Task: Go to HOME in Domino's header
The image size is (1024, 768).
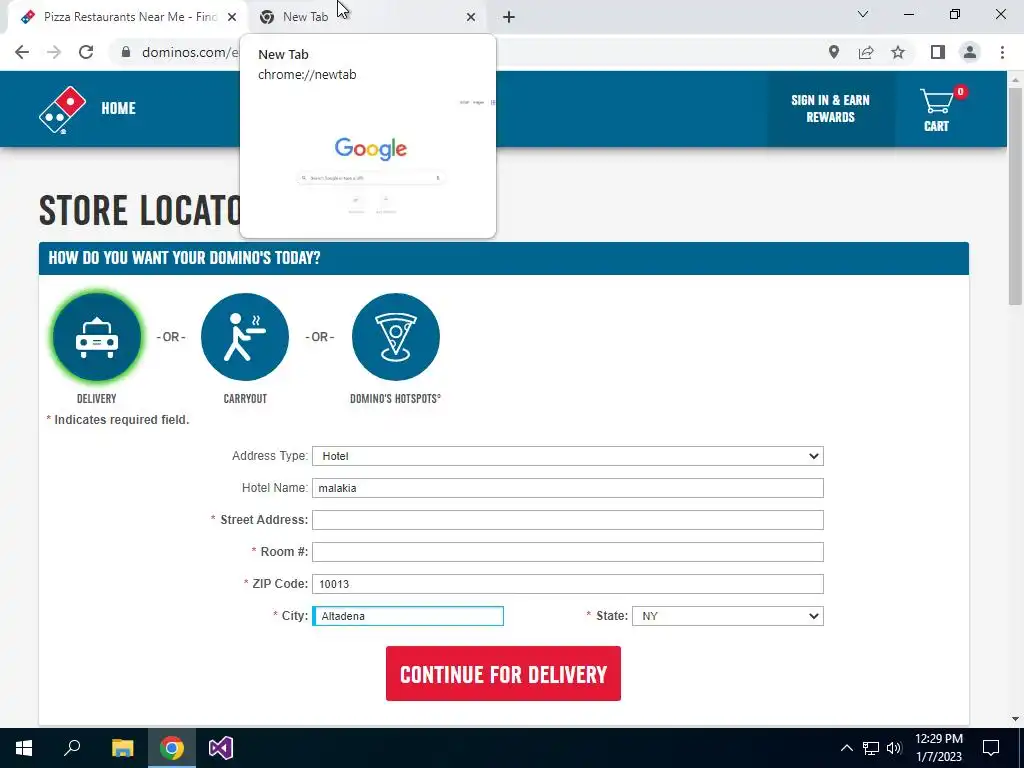Action: coord(118,108)
